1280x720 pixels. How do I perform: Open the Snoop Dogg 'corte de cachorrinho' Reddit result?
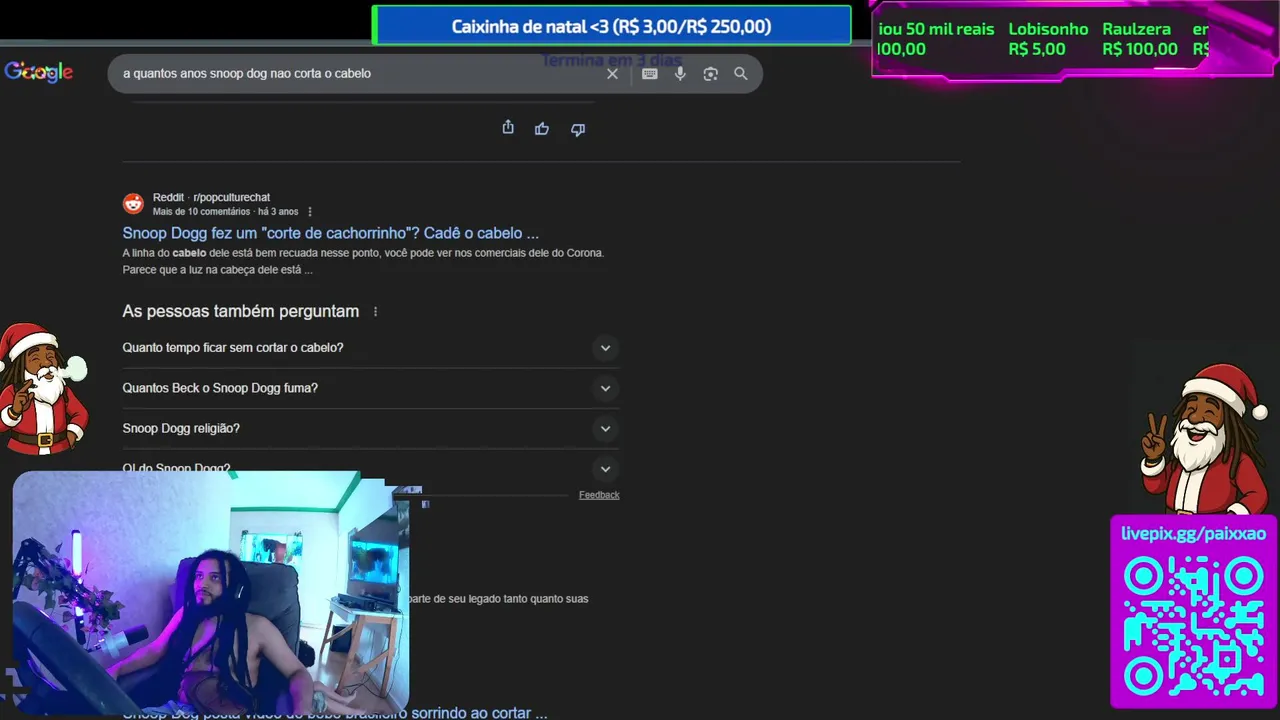pyautogui.click(x=331, y=233)
